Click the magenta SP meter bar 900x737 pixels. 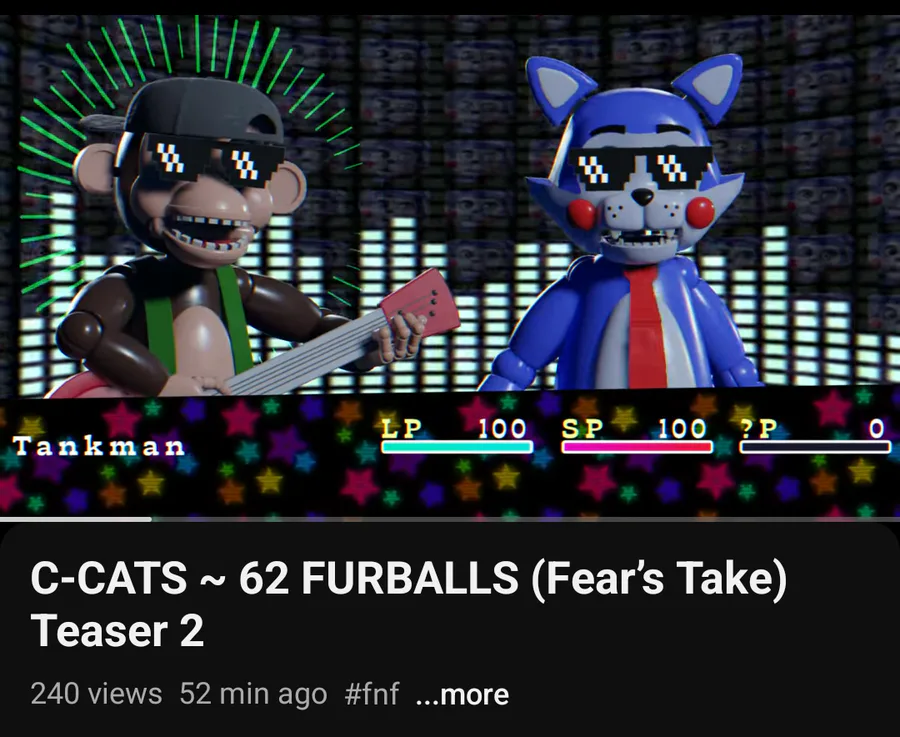coord(637,447)
